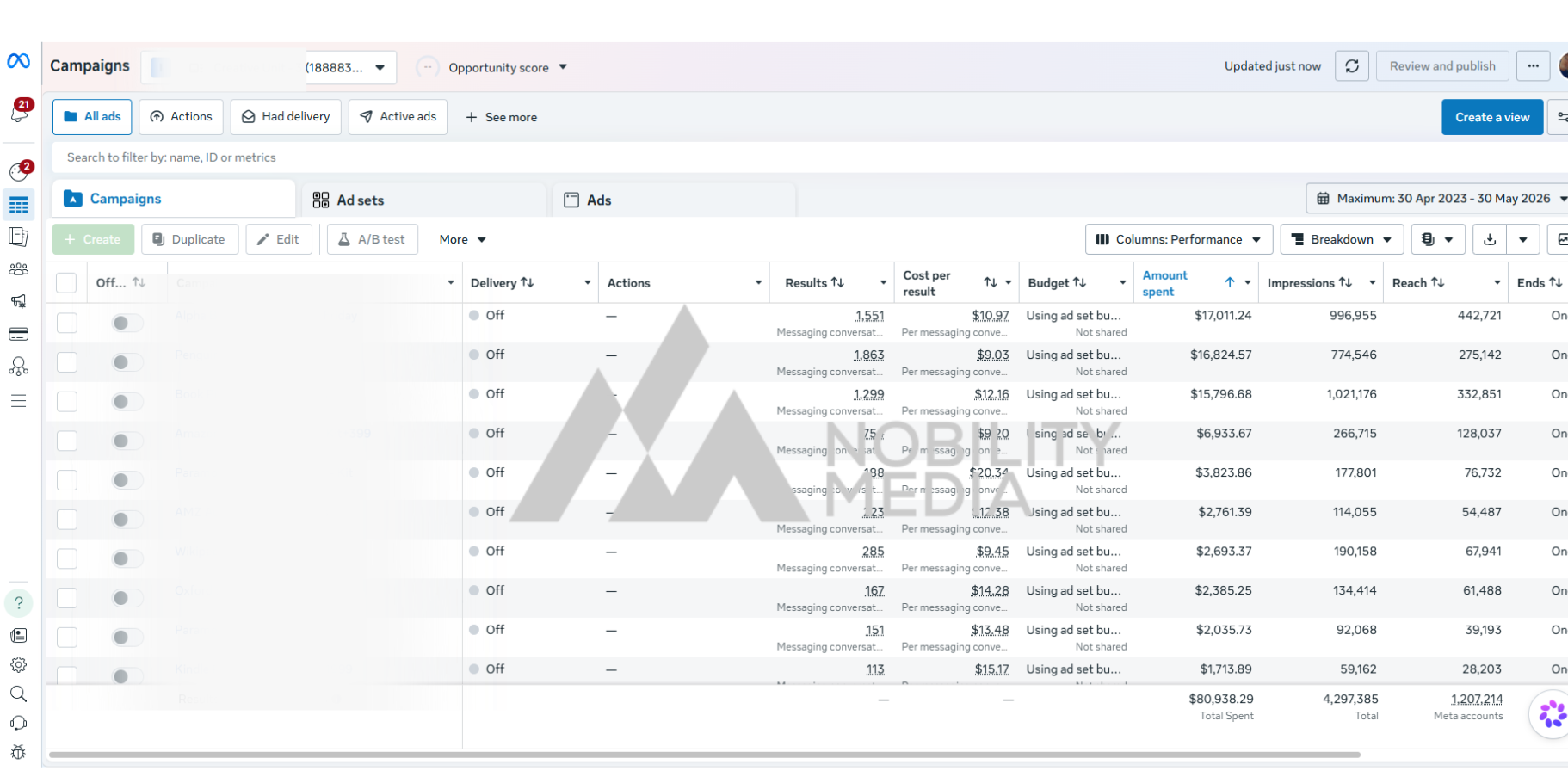Expand the More menu in toolbar
The height and width of the screenshot is (777, 1568).
[x=463, y=240]
